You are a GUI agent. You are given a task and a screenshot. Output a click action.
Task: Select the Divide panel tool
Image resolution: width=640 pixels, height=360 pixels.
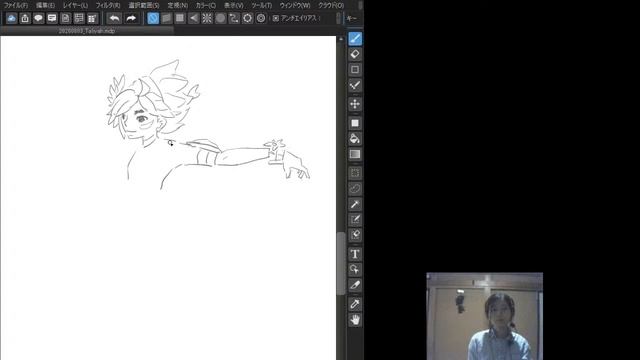coord(355,285)
